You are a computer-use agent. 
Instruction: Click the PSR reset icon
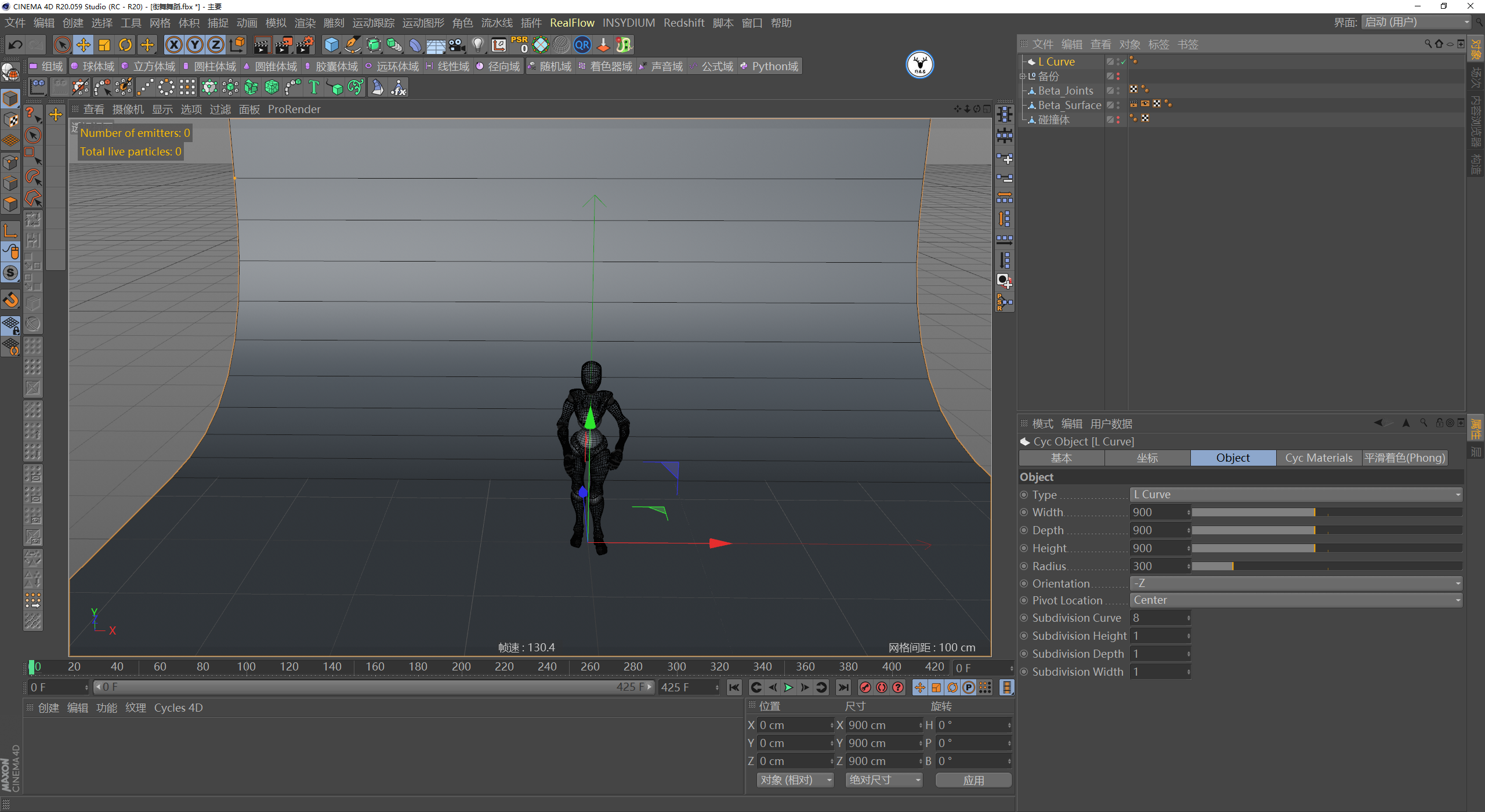point(519,45)
